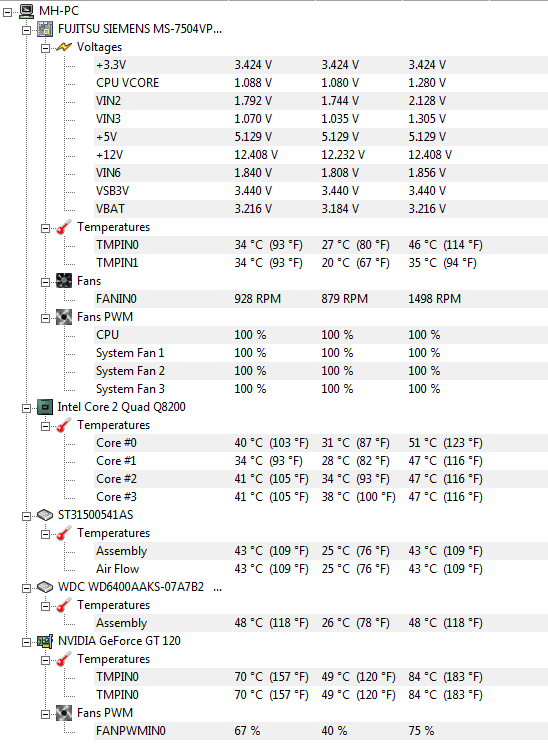Select the VIN3 voltage row

[321, 119]
